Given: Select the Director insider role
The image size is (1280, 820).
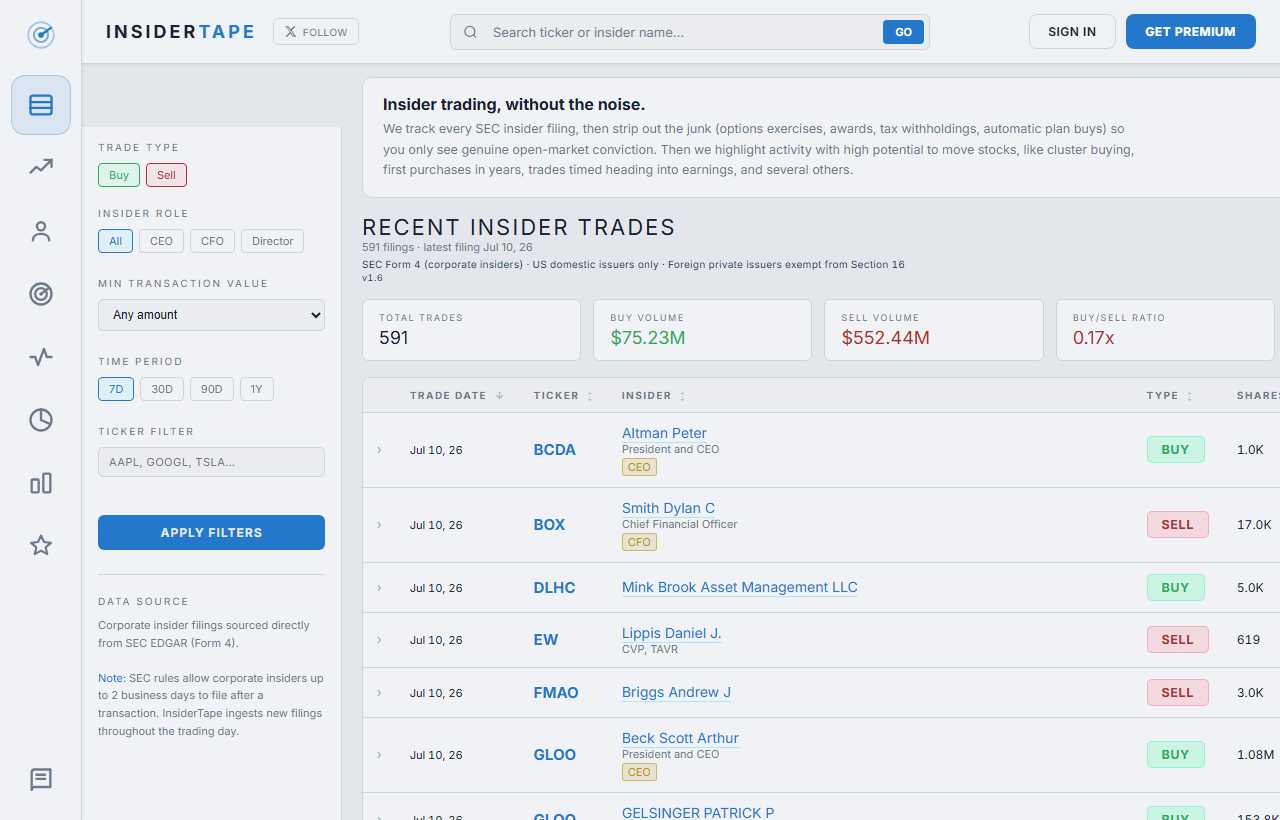Looking at the screenshot, I should tap(272, 241).
